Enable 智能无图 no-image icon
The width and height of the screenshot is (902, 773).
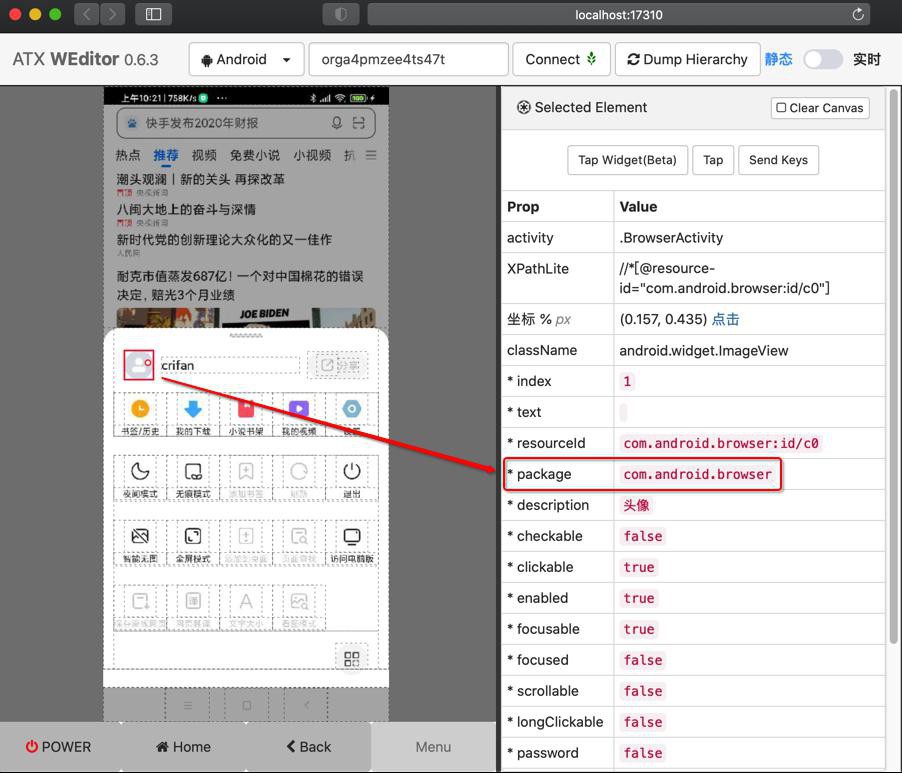tap(140, 536)
